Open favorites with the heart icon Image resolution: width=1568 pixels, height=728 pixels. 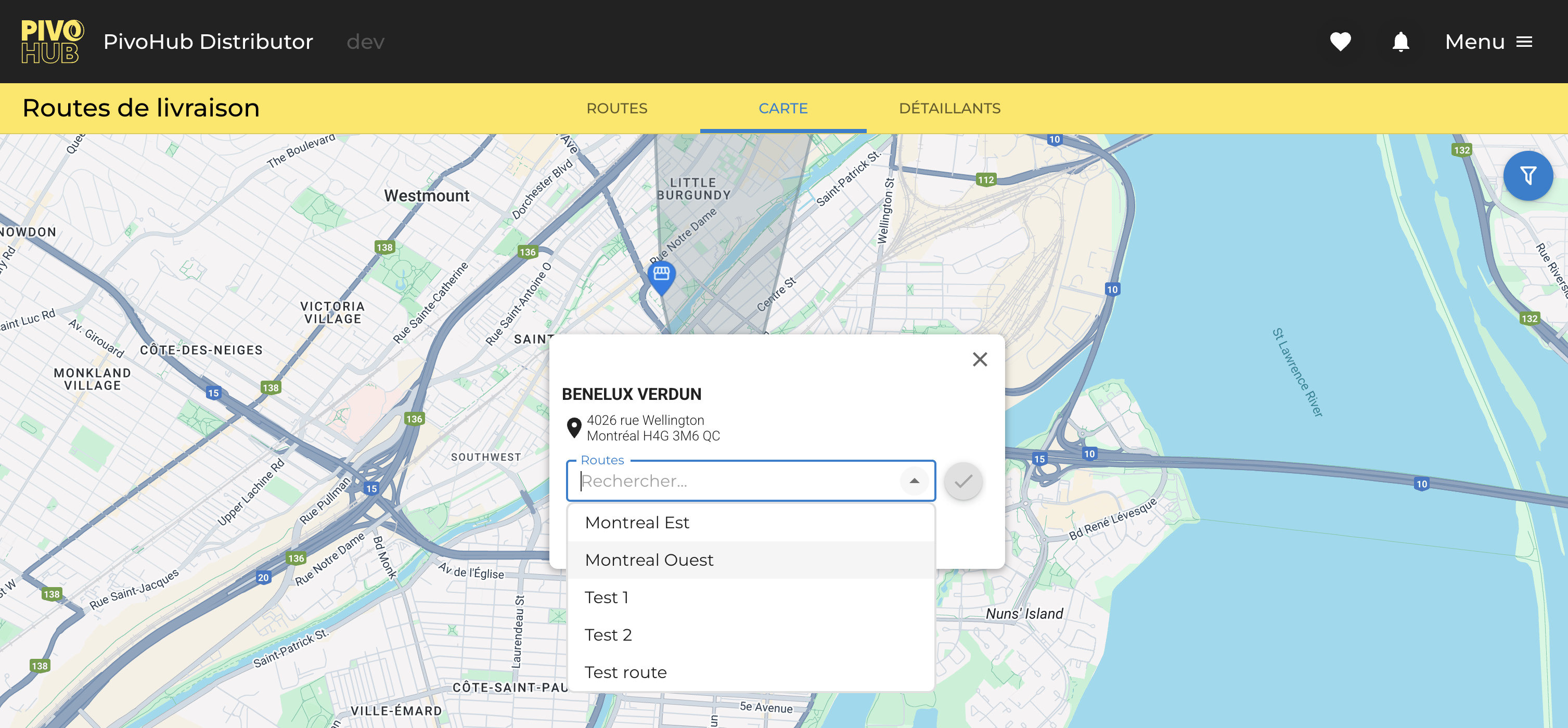1340,42
